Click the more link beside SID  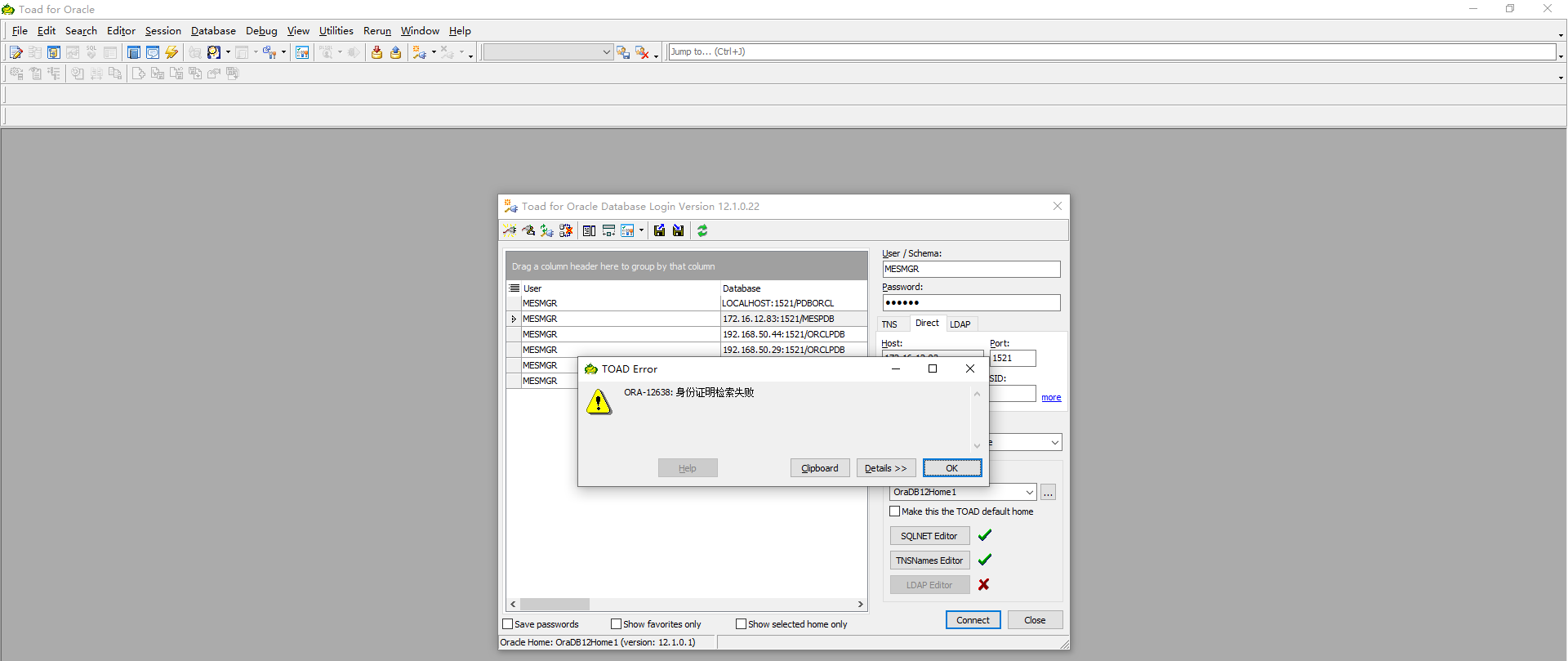click(1051, 398)
